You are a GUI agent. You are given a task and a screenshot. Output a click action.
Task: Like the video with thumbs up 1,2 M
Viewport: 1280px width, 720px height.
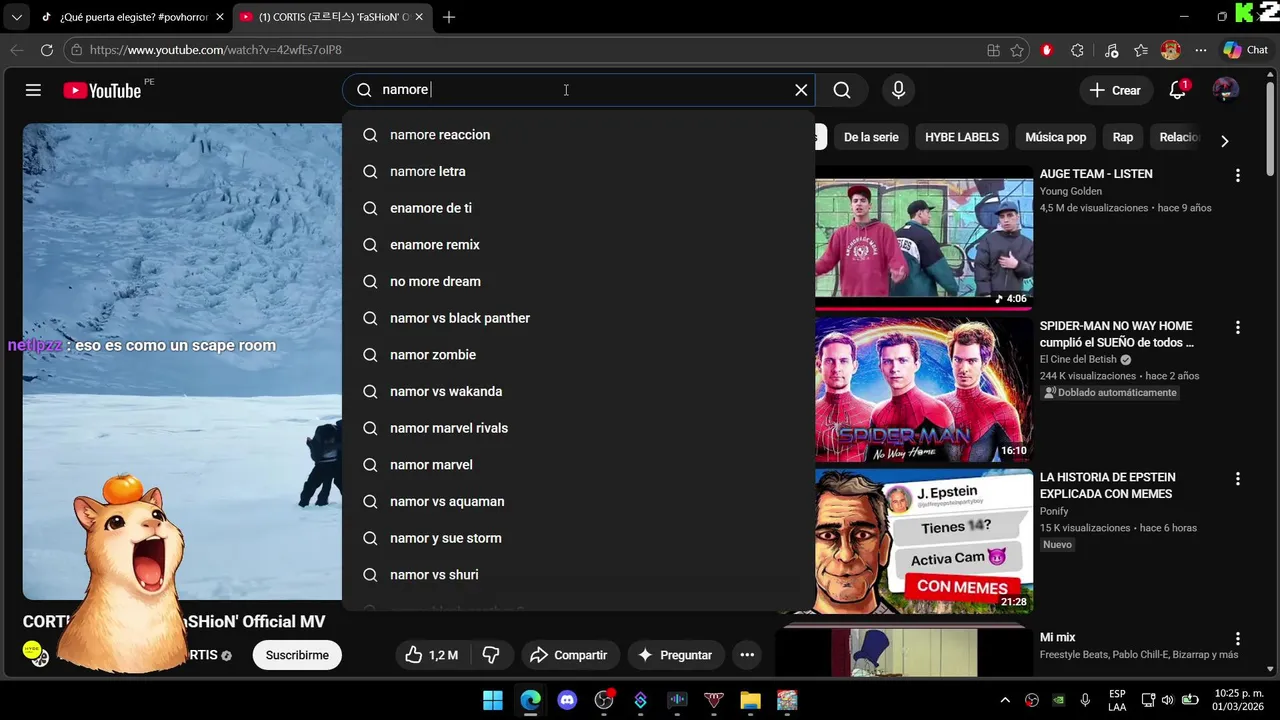(x=431, y=655)
